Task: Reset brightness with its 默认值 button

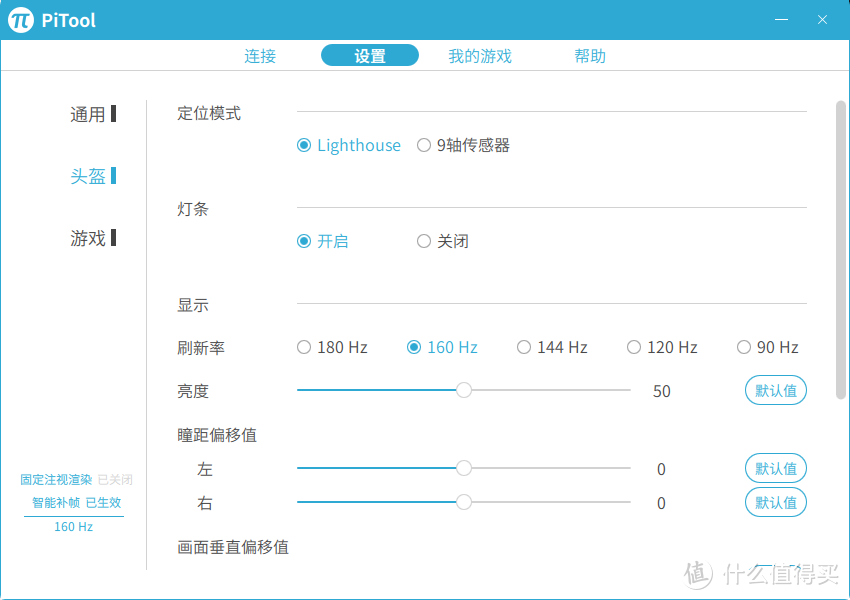Action: tap(776, 391)
